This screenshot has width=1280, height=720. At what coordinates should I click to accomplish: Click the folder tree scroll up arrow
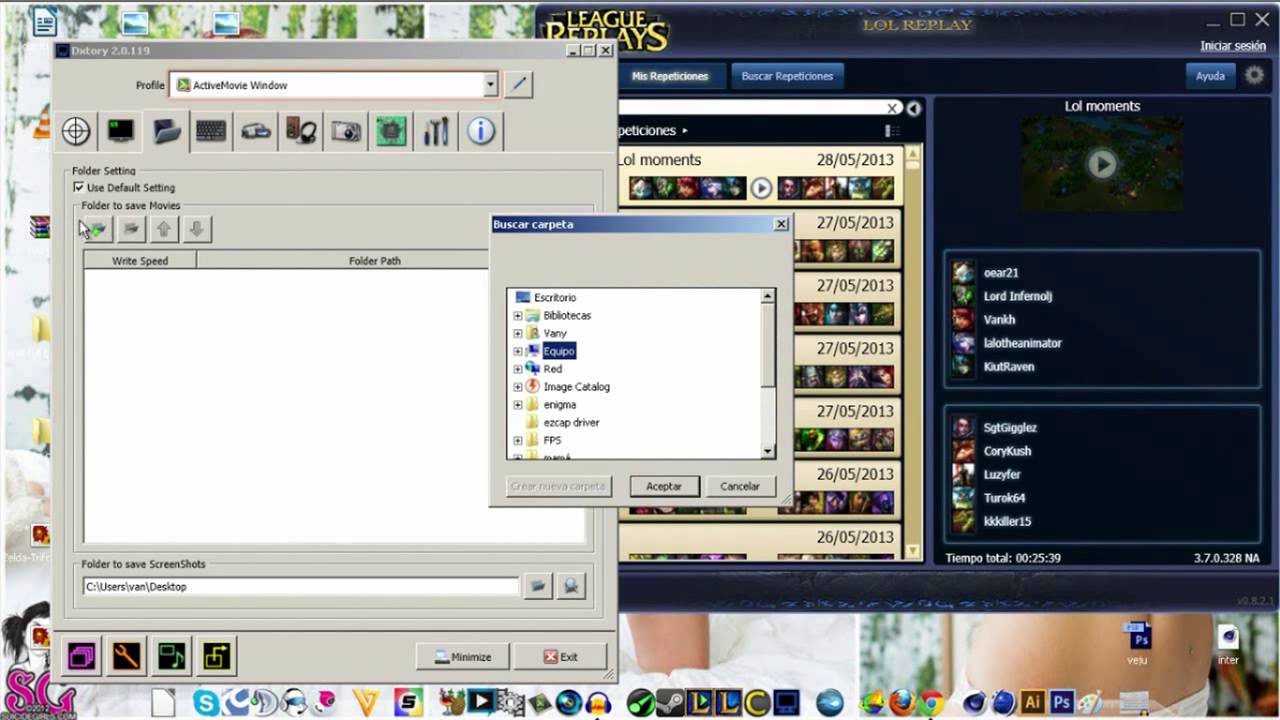[x=768, y=296]
